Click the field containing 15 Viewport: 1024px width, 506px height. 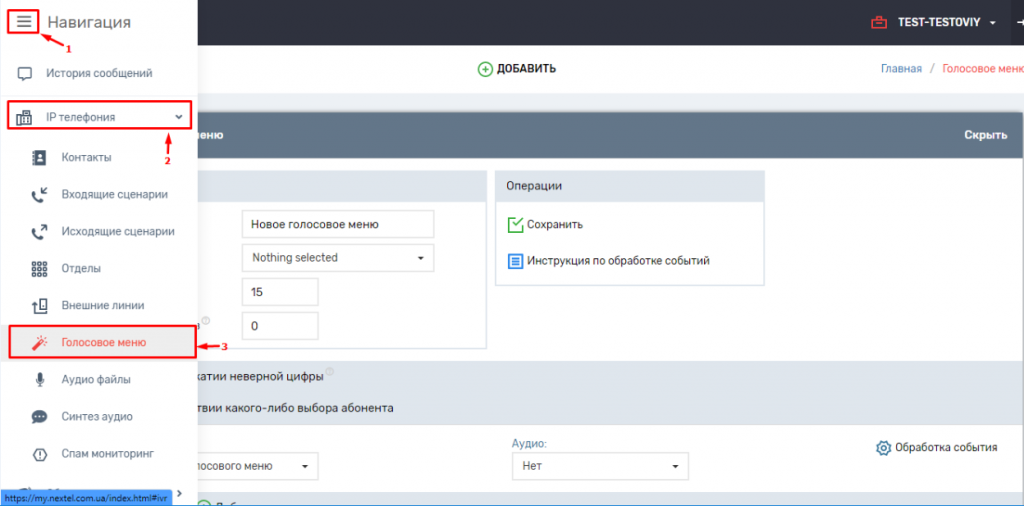pos(280,292)
